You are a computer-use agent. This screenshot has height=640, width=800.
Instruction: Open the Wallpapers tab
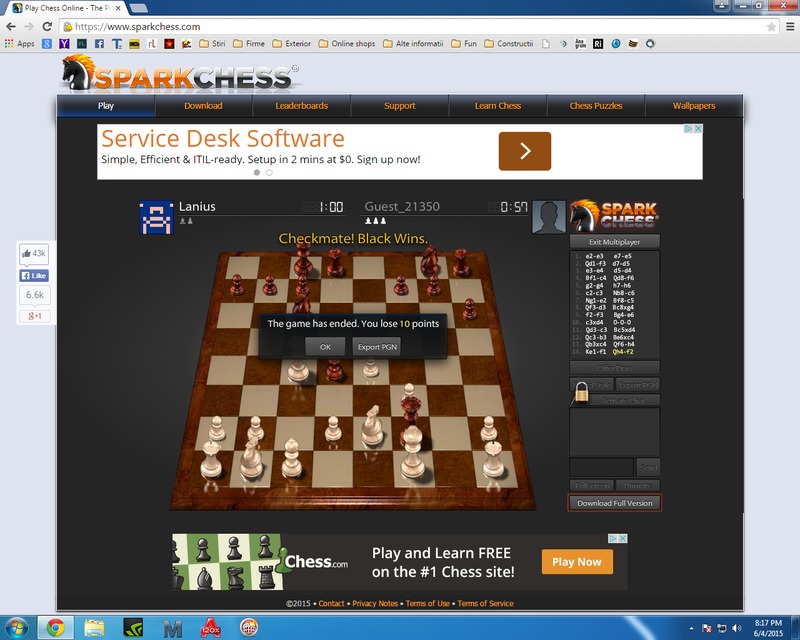pyautogui.click(x=694, y=106)
